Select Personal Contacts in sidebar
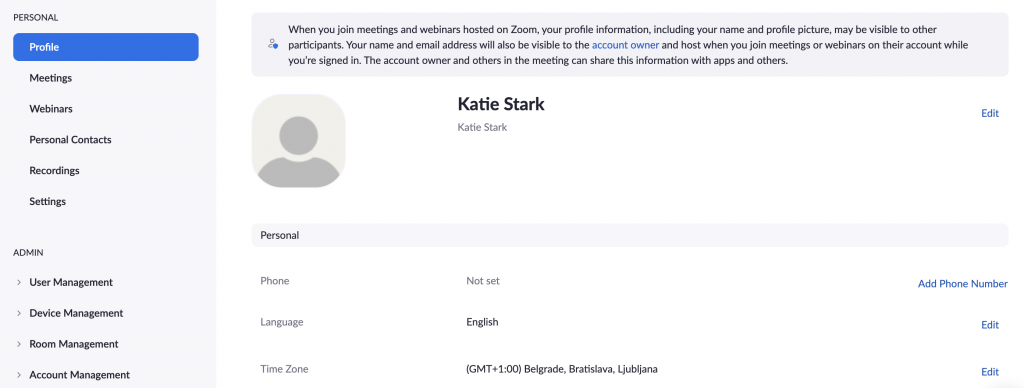This screenshot has height=388, width=1024. click(71, 140)
